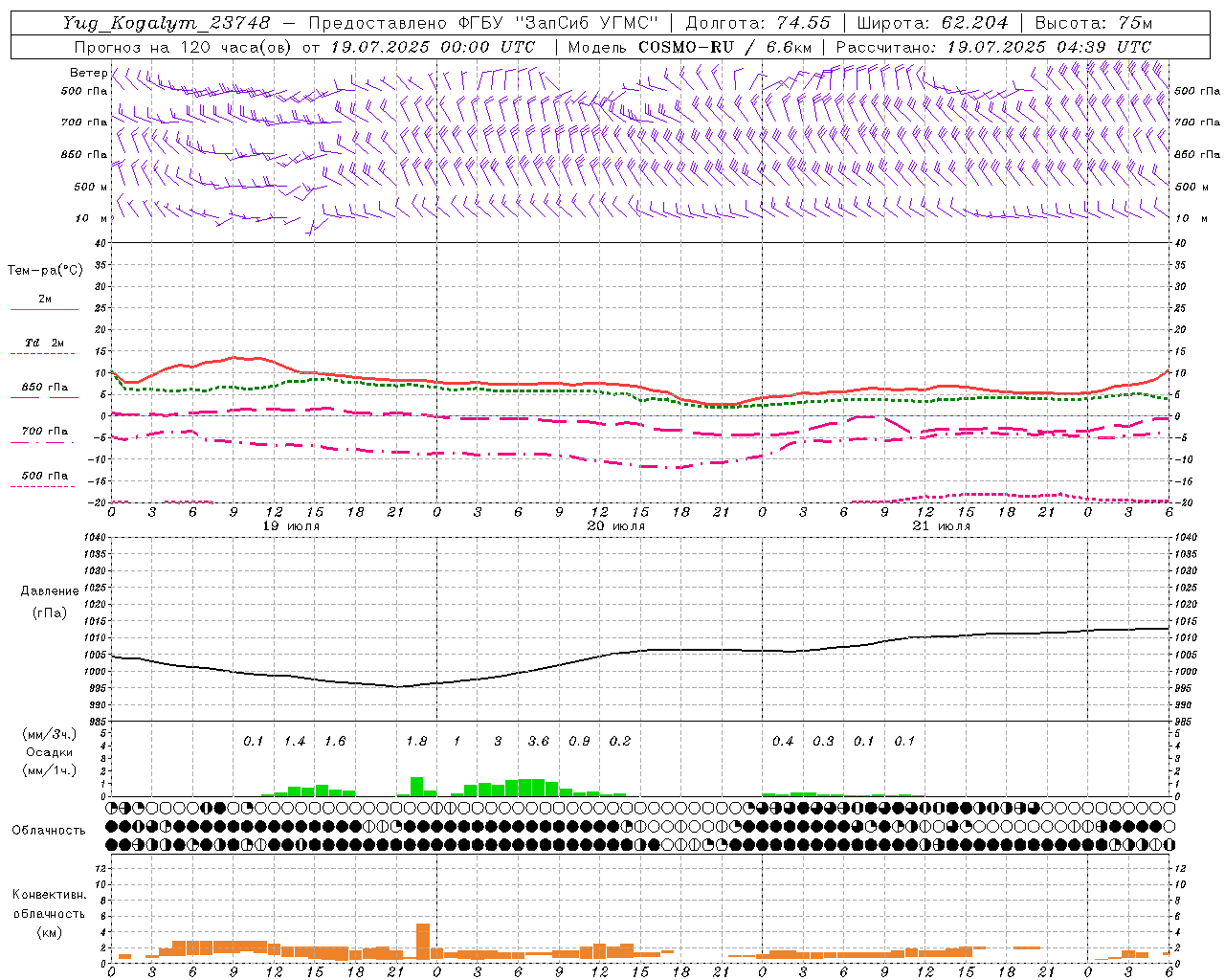Click the 1.8 precipitation value
Image resolution: width=1225 pixels, height=980 pixels.
[x=416, y=741]
